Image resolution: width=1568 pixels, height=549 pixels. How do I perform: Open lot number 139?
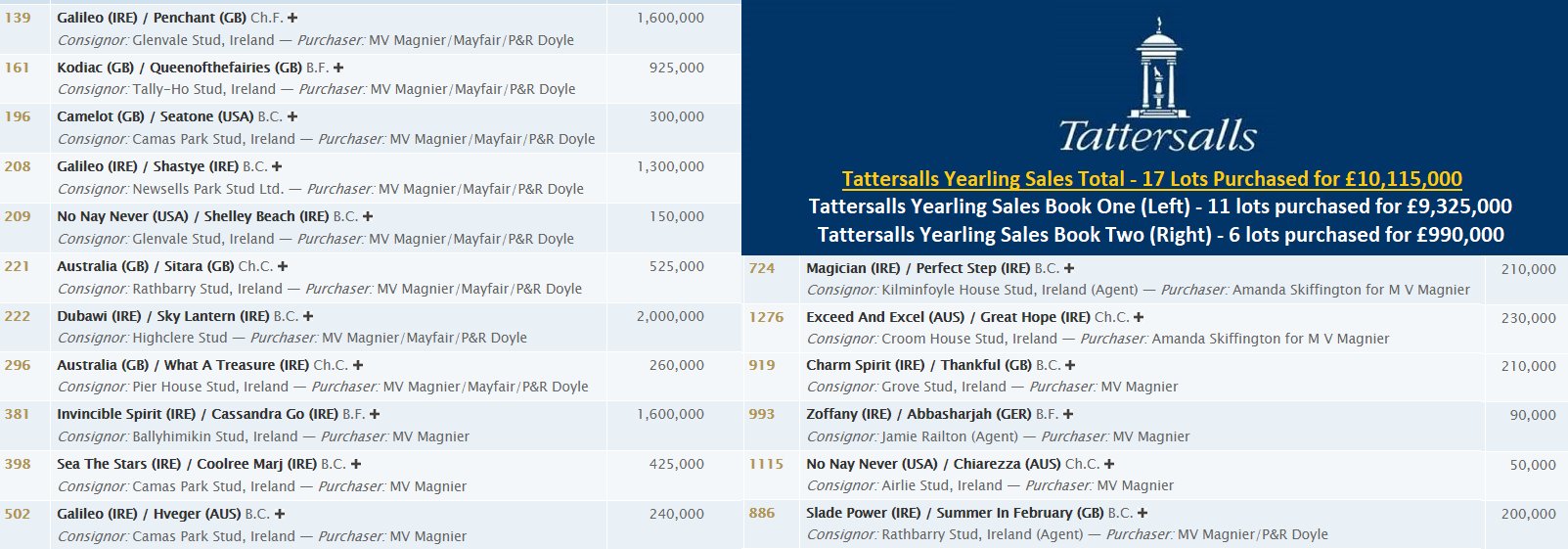(x=18, y=19)
